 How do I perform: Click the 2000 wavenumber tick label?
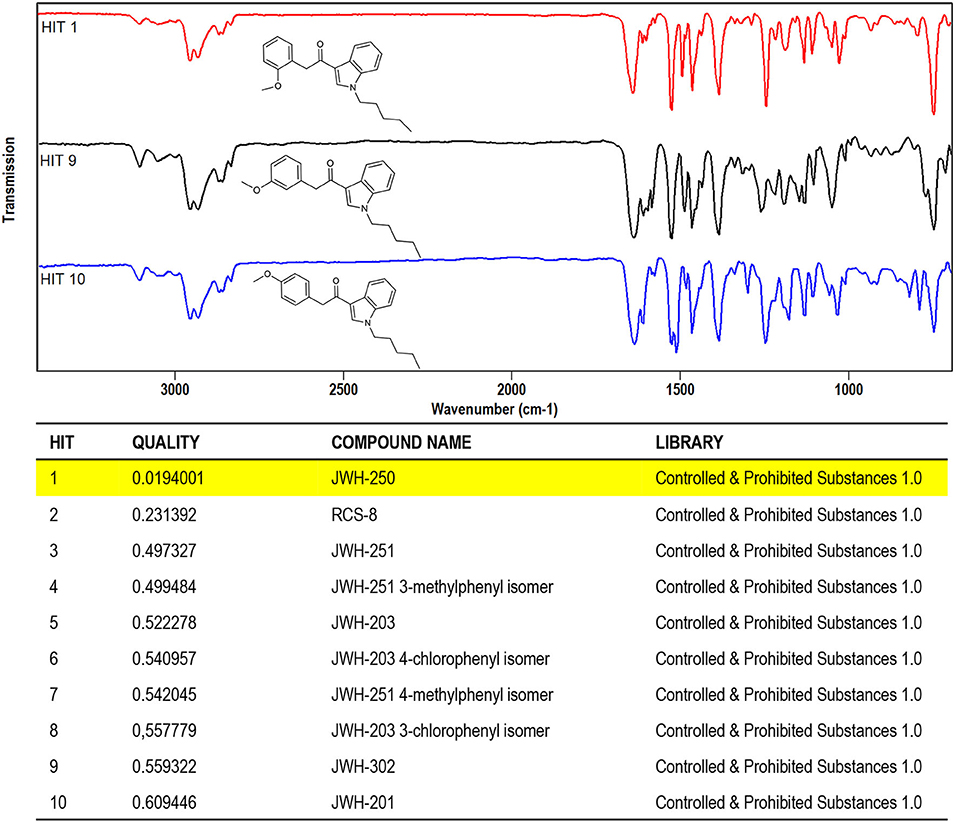pyautogui.click(x=511, y=389)
